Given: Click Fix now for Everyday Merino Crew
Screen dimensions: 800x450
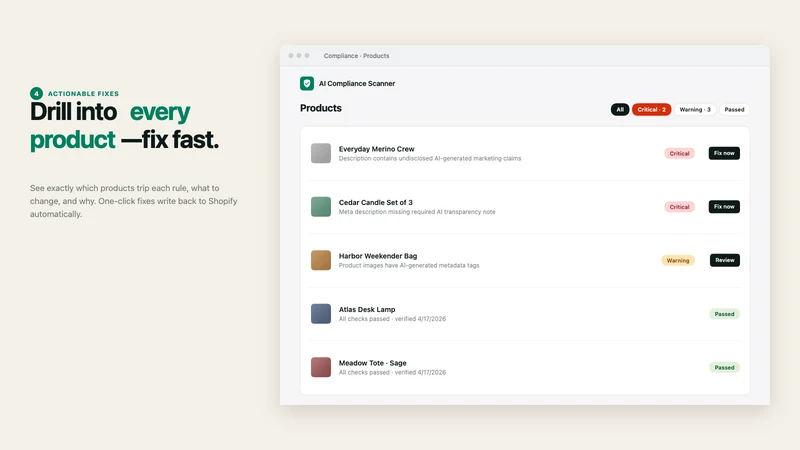Looking at the screenshot, I should click(x=724, y=153).
